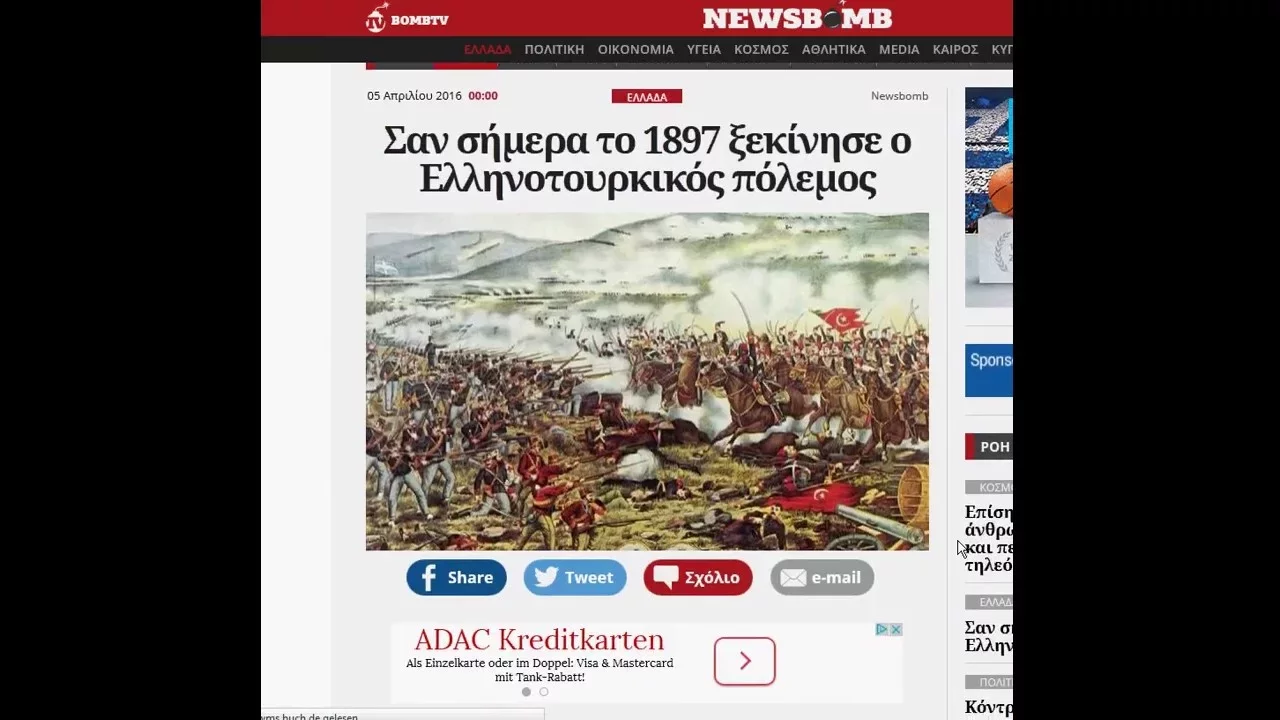
Task: Click the 1897 war painting image
Action: (x=647, y=381)
